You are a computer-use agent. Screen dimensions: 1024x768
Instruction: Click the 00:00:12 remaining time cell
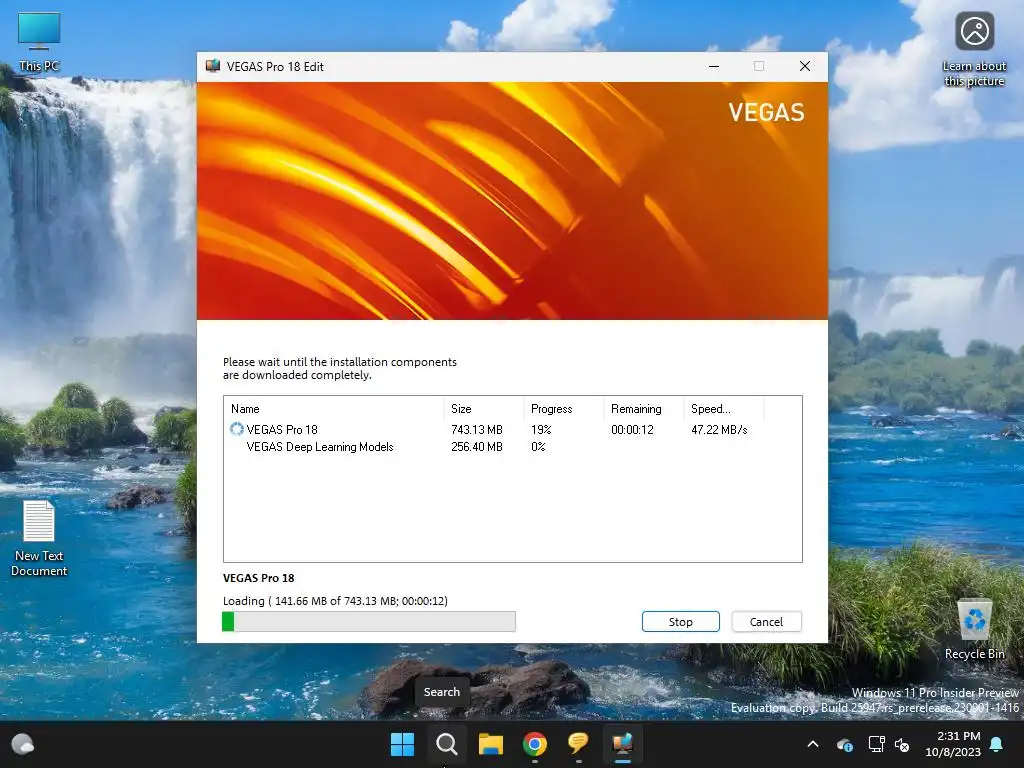click(x=632, y=430)
